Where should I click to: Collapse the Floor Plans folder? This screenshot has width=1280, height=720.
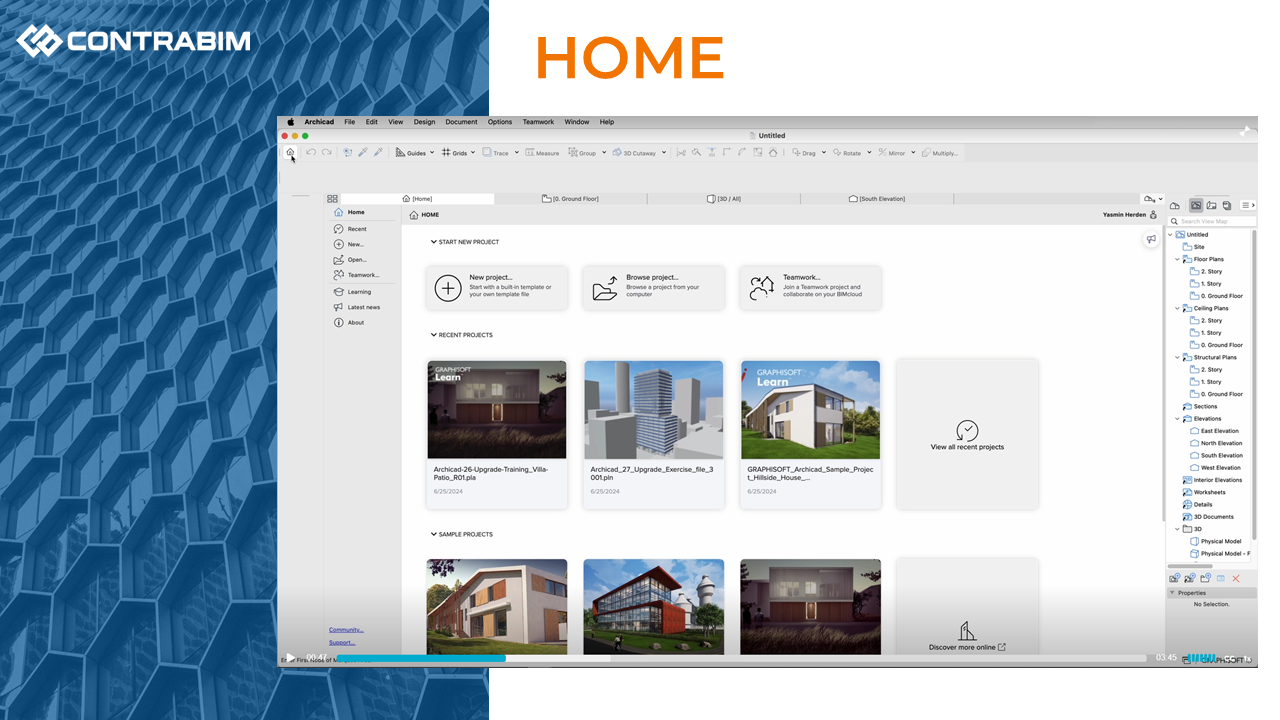pos(1177,259)
